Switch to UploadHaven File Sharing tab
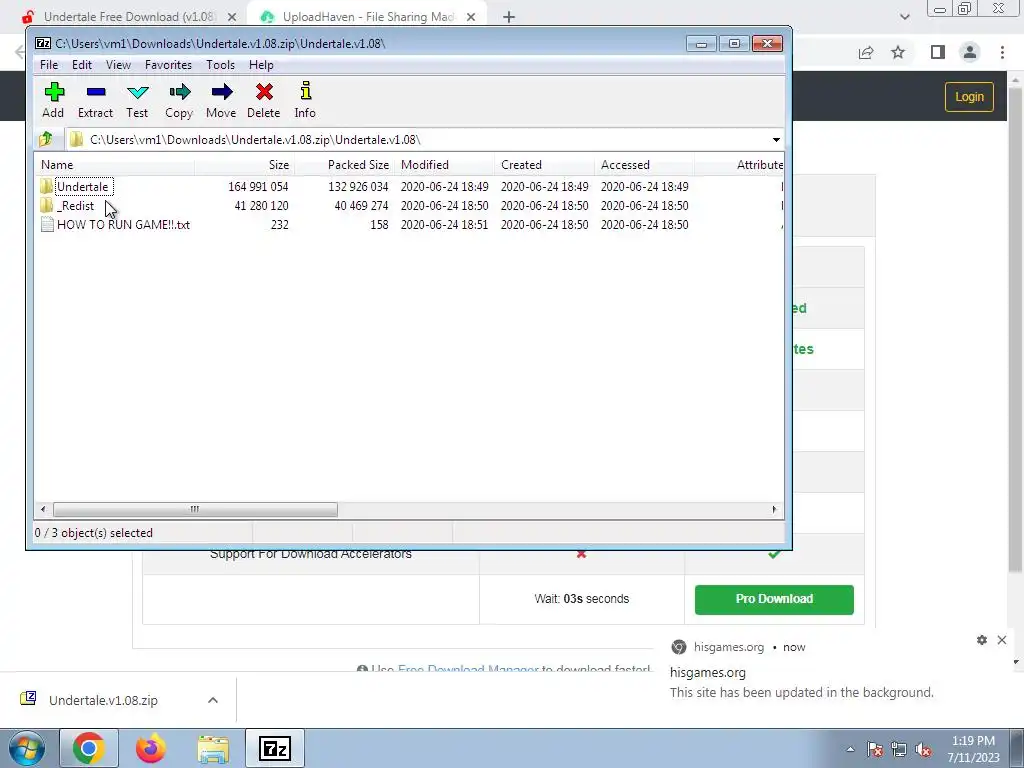 [x=368, y=17]
